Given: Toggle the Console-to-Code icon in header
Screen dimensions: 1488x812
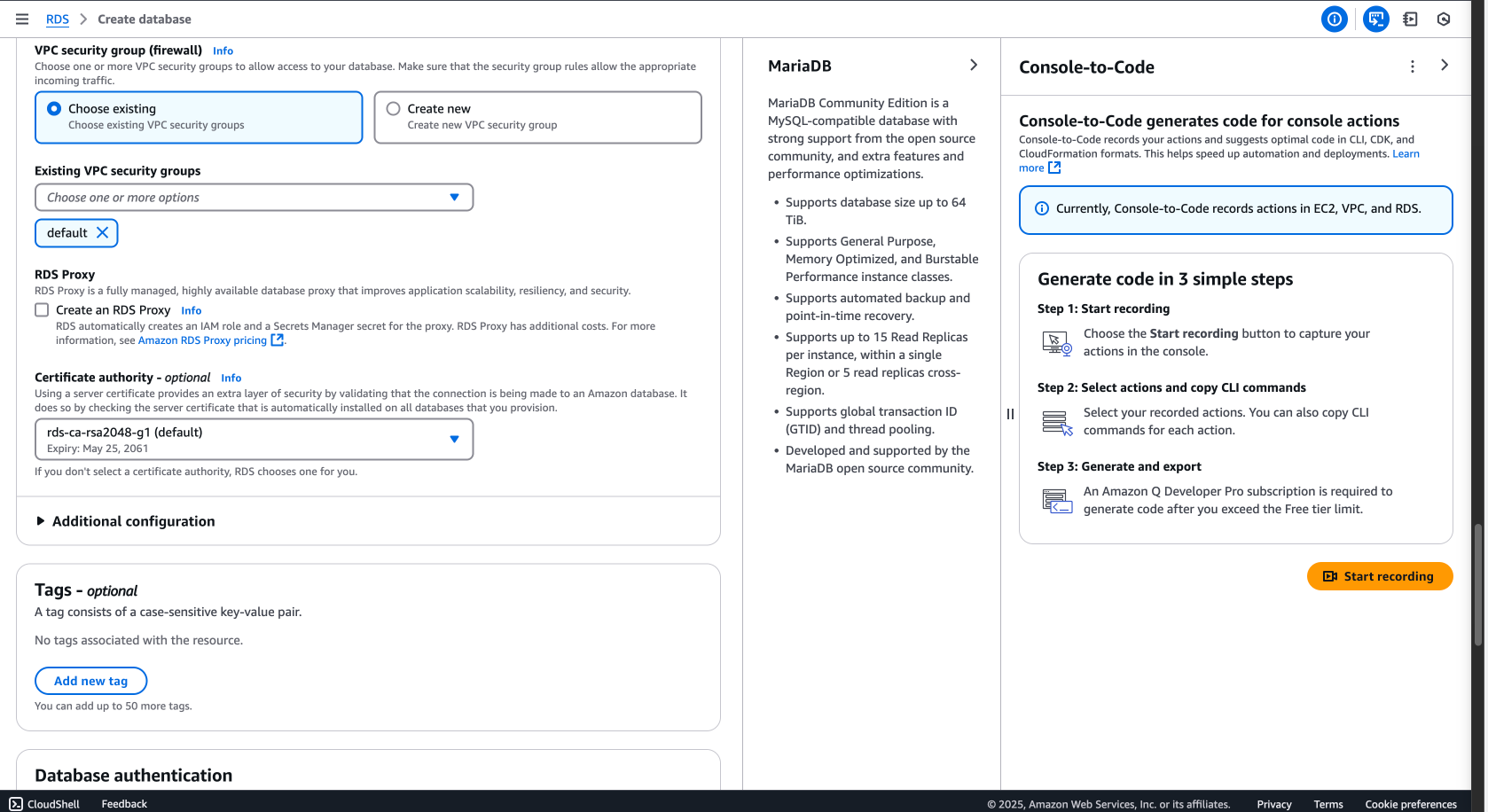Looking at the screenshot, I should (x=1376, y=20).
